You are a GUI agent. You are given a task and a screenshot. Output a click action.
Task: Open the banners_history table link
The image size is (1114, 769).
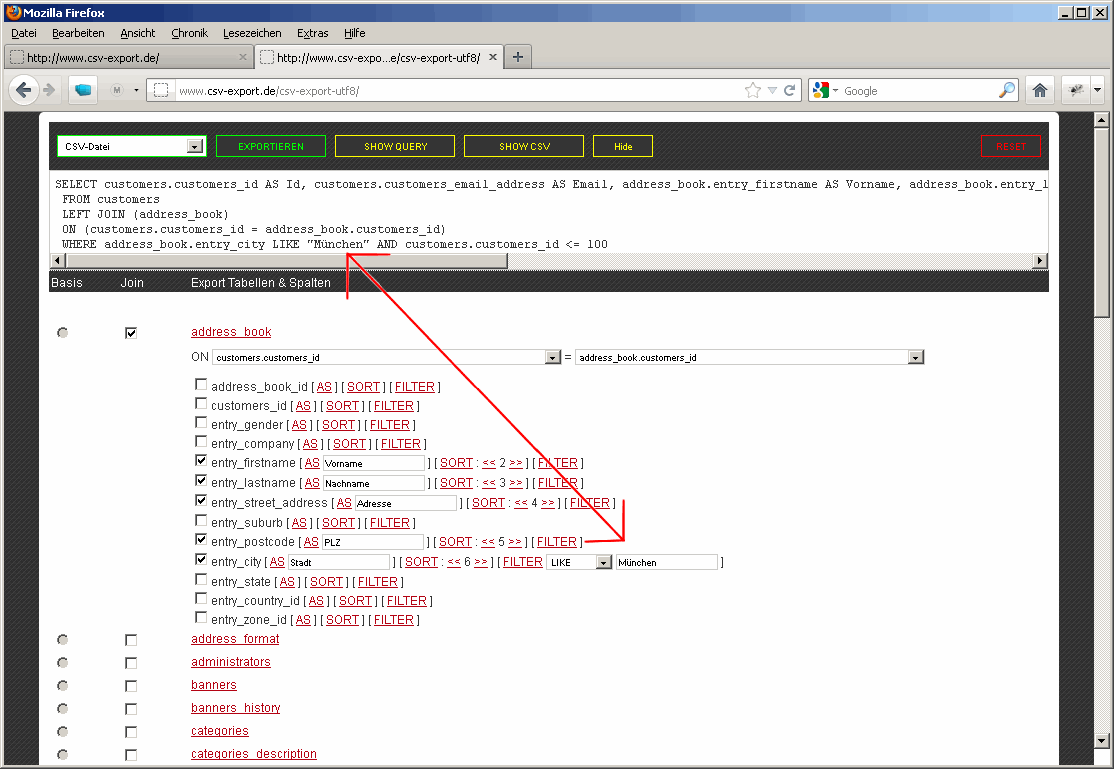click(x=235, y=708)
